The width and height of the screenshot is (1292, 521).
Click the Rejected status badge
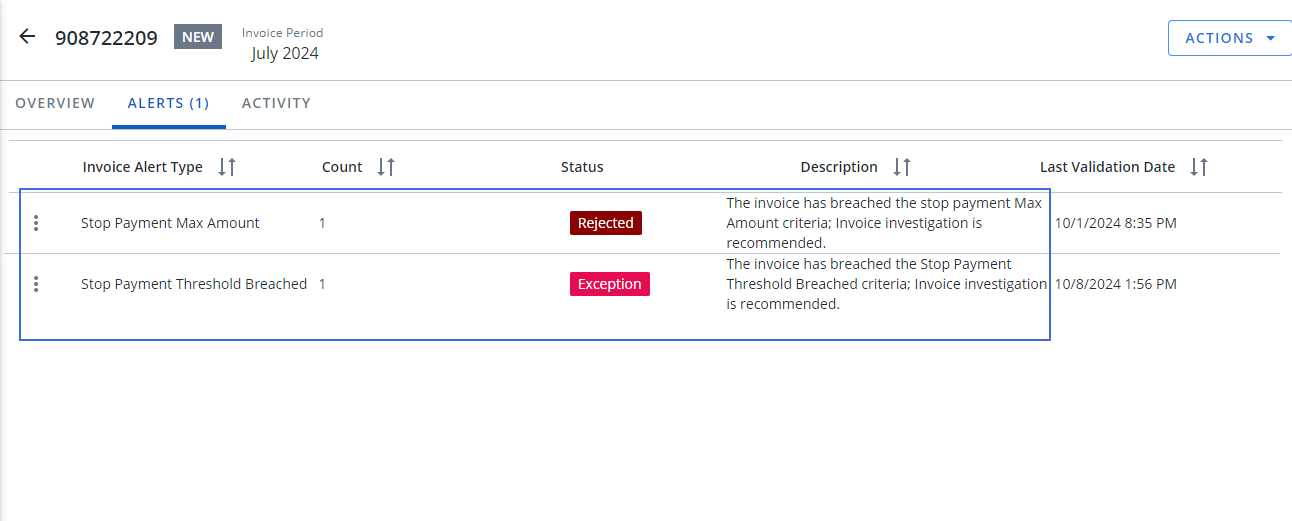tap(605, 223)
